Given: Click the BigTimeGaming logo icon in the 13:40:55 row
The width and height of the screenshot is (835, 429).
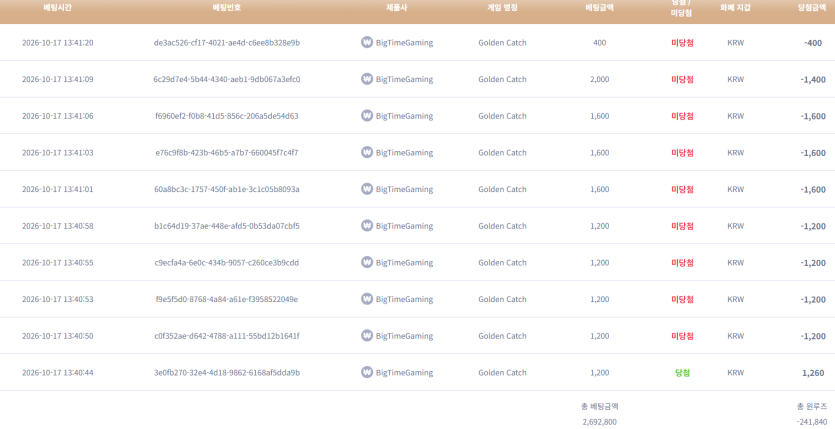Looking at the screenshot, I should point(367,262).
